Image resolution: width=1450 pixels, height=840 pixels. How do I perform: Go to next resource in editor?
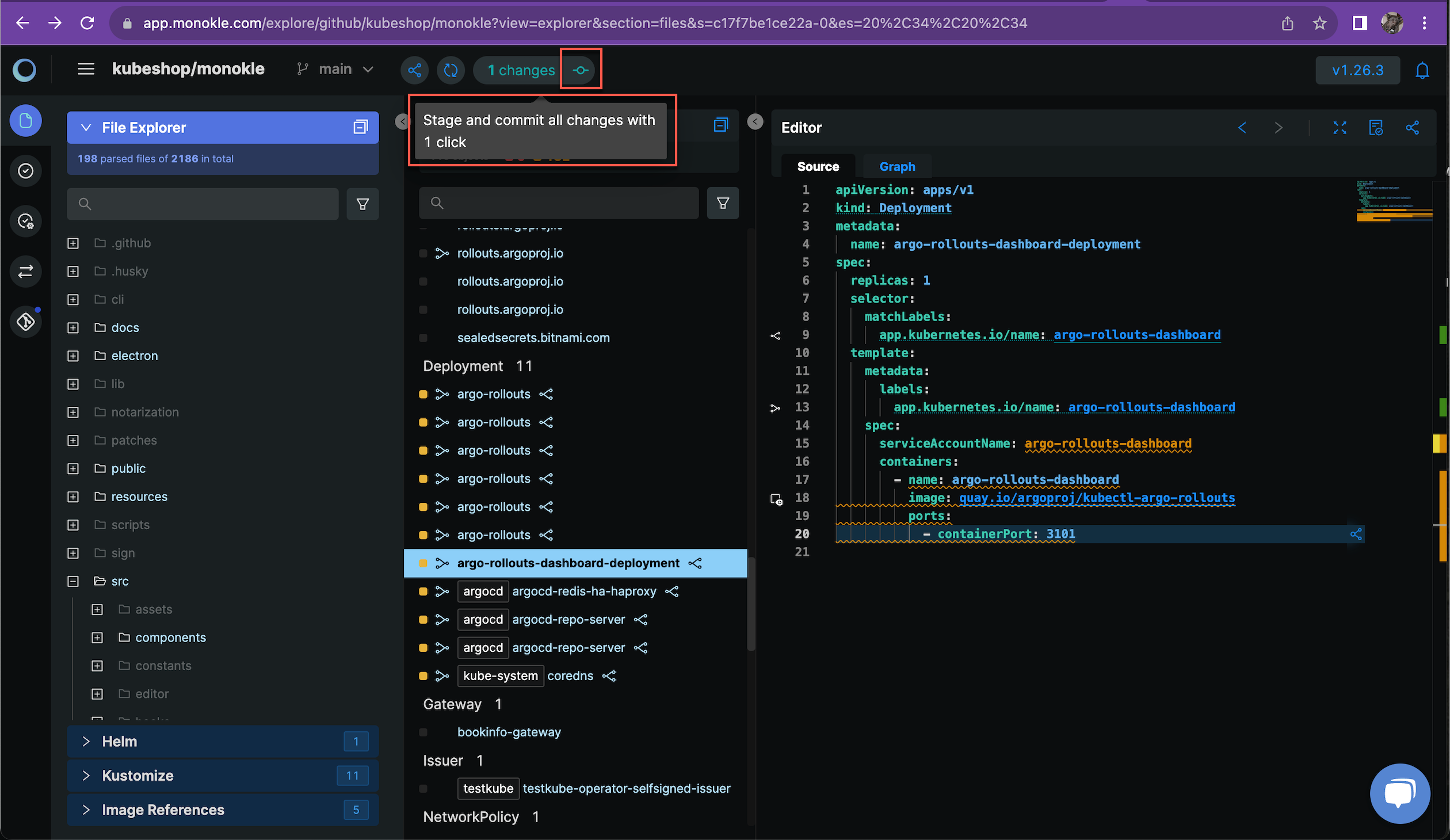point(1278,127)
